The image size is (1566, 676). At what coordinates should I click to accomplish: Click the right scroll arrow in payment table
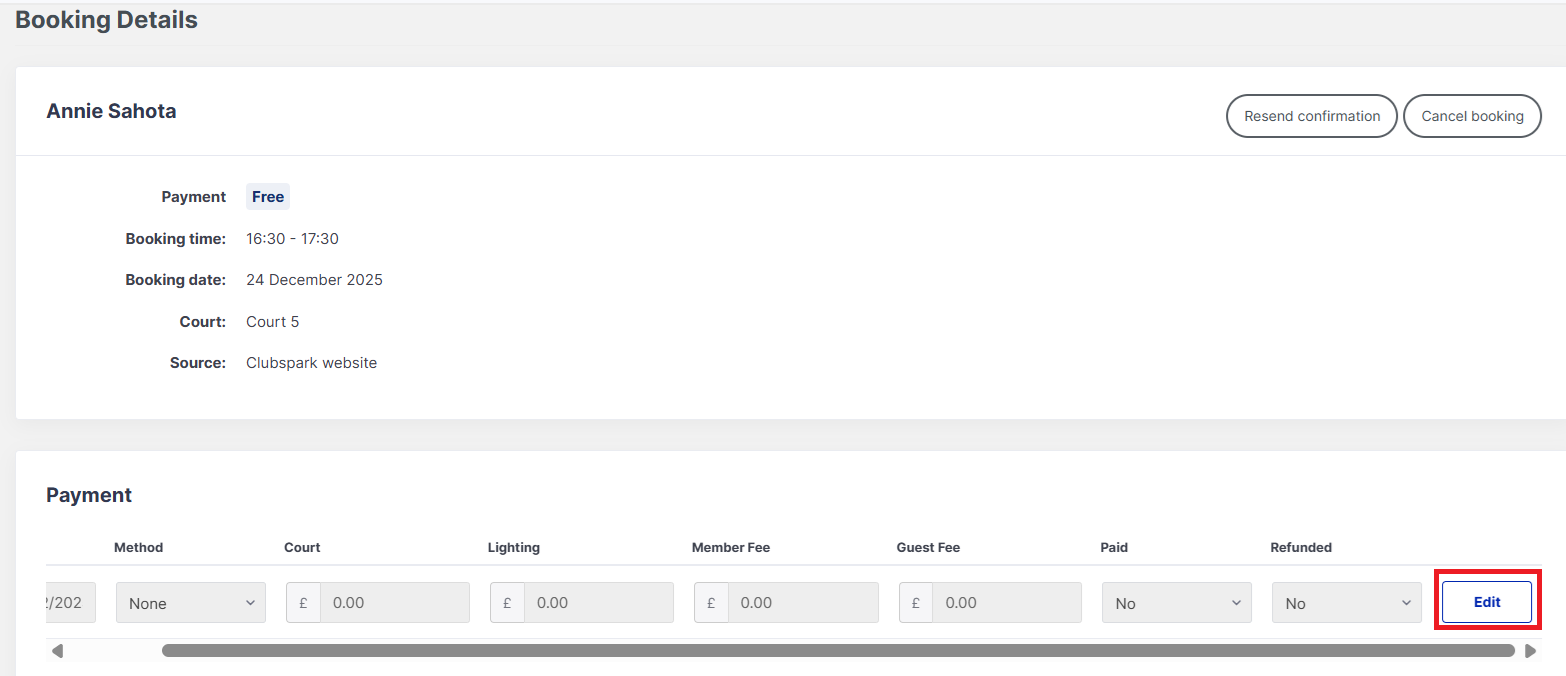tap(1530, 651)
